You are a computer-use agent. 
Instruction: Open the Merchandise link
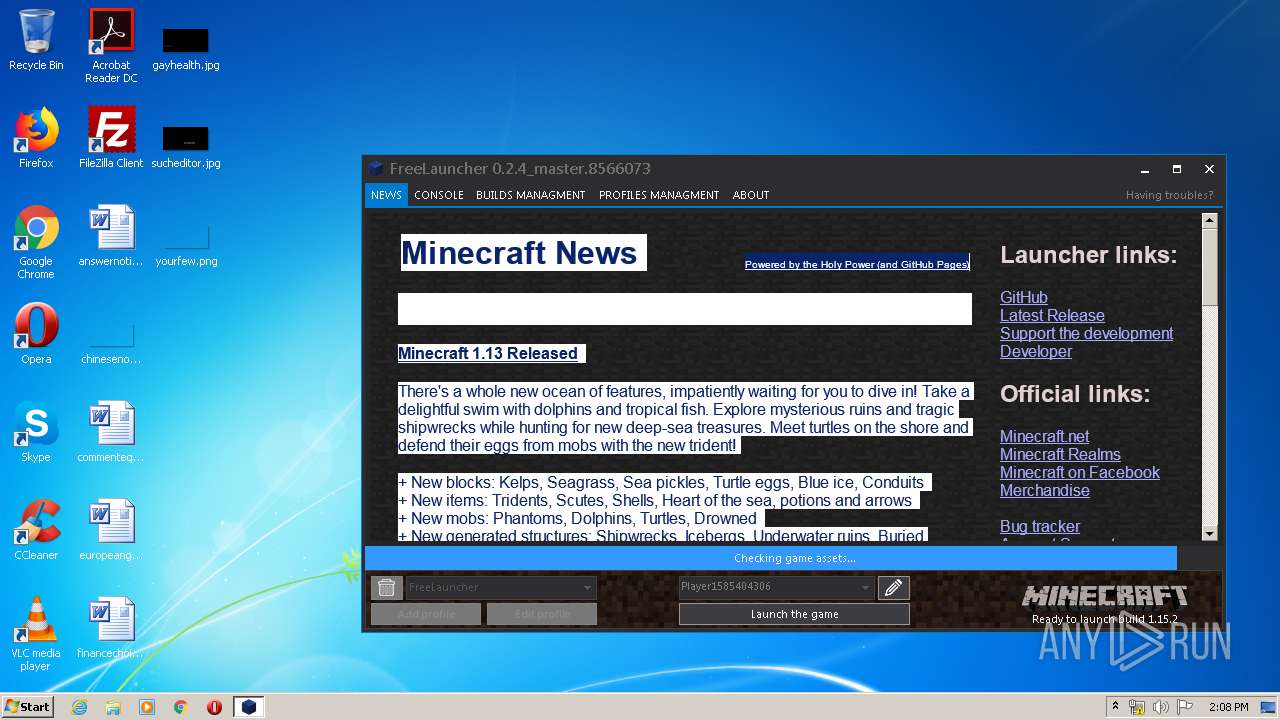tap(1045, 490)
